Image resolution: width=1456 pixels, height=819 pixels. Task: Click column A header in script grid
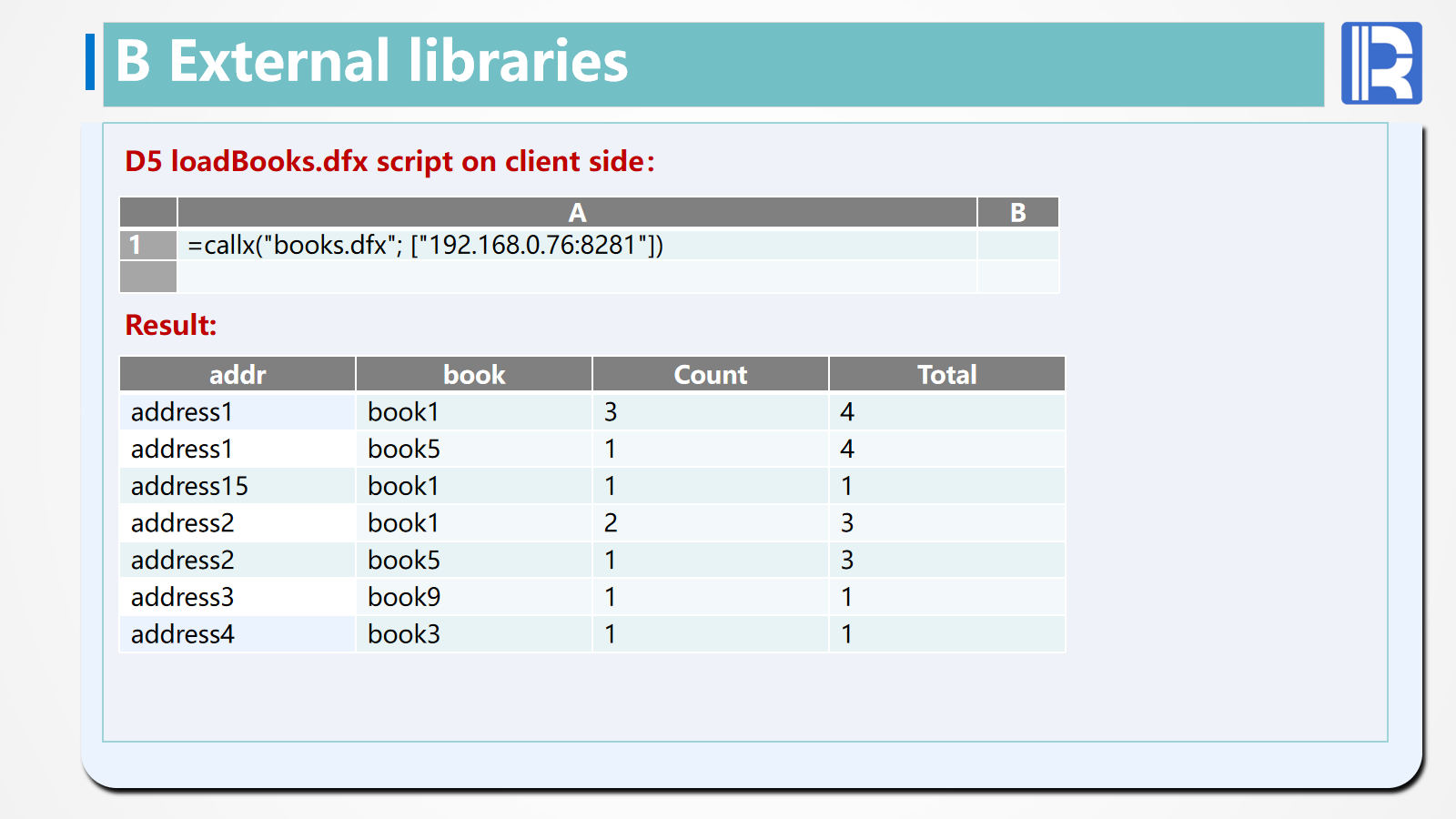(x=577, y=212)
